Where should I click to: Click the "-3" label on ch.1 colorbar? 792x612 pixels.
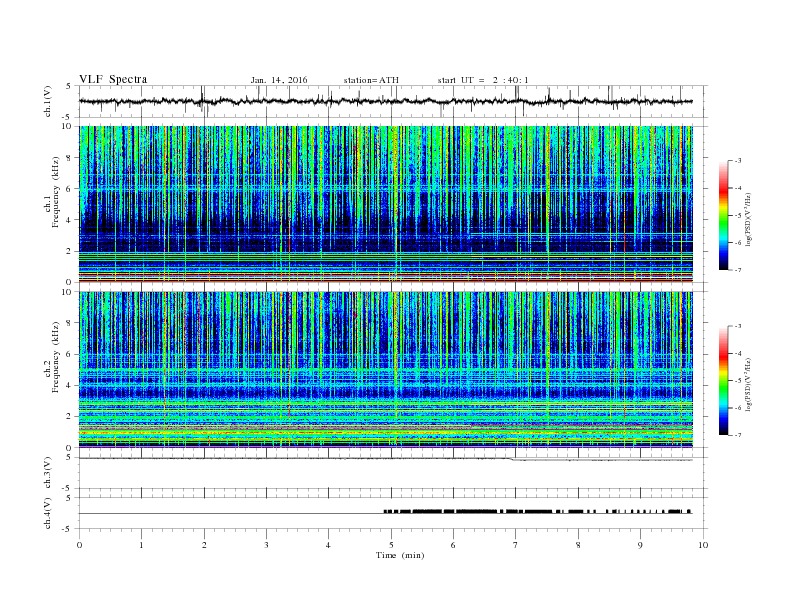737,161
